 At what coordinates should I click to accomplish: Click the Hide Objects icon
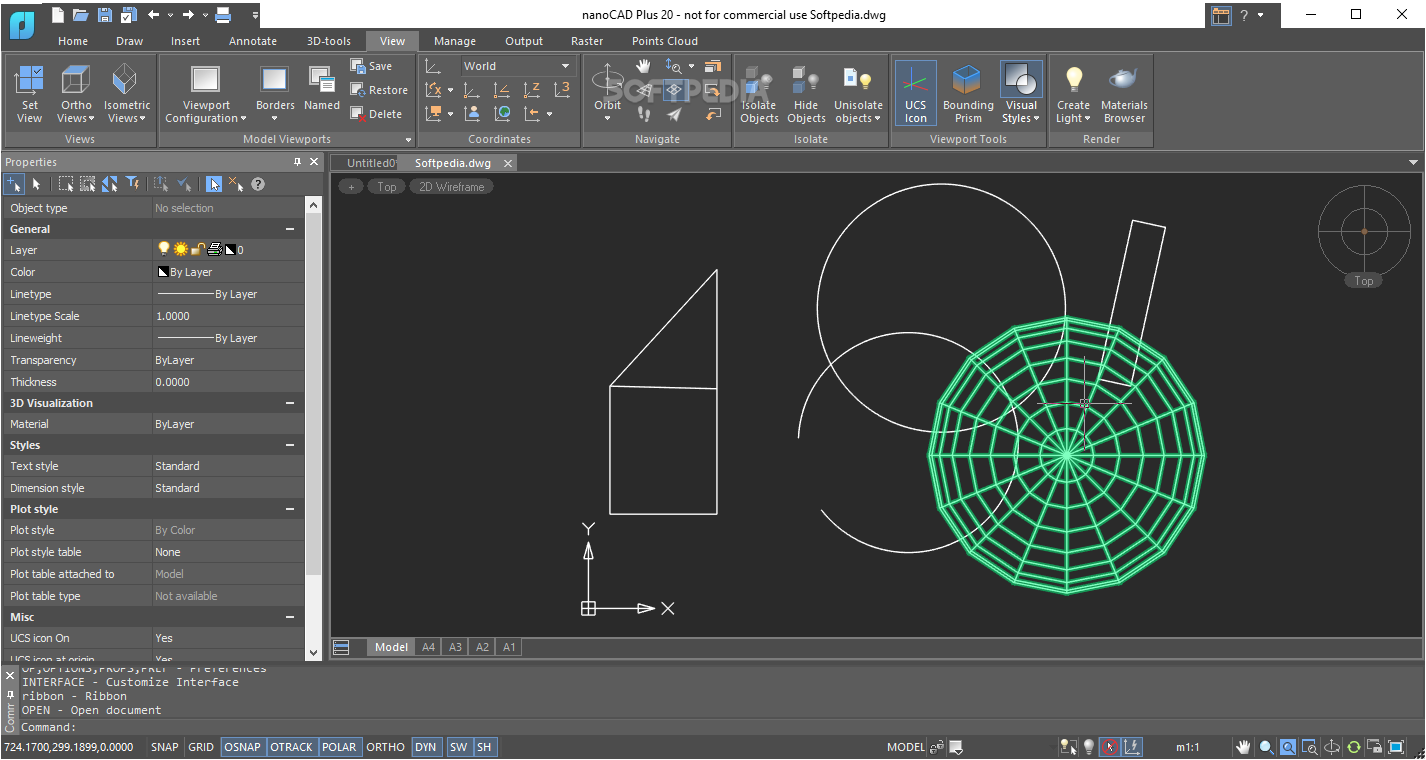point(806,93)
